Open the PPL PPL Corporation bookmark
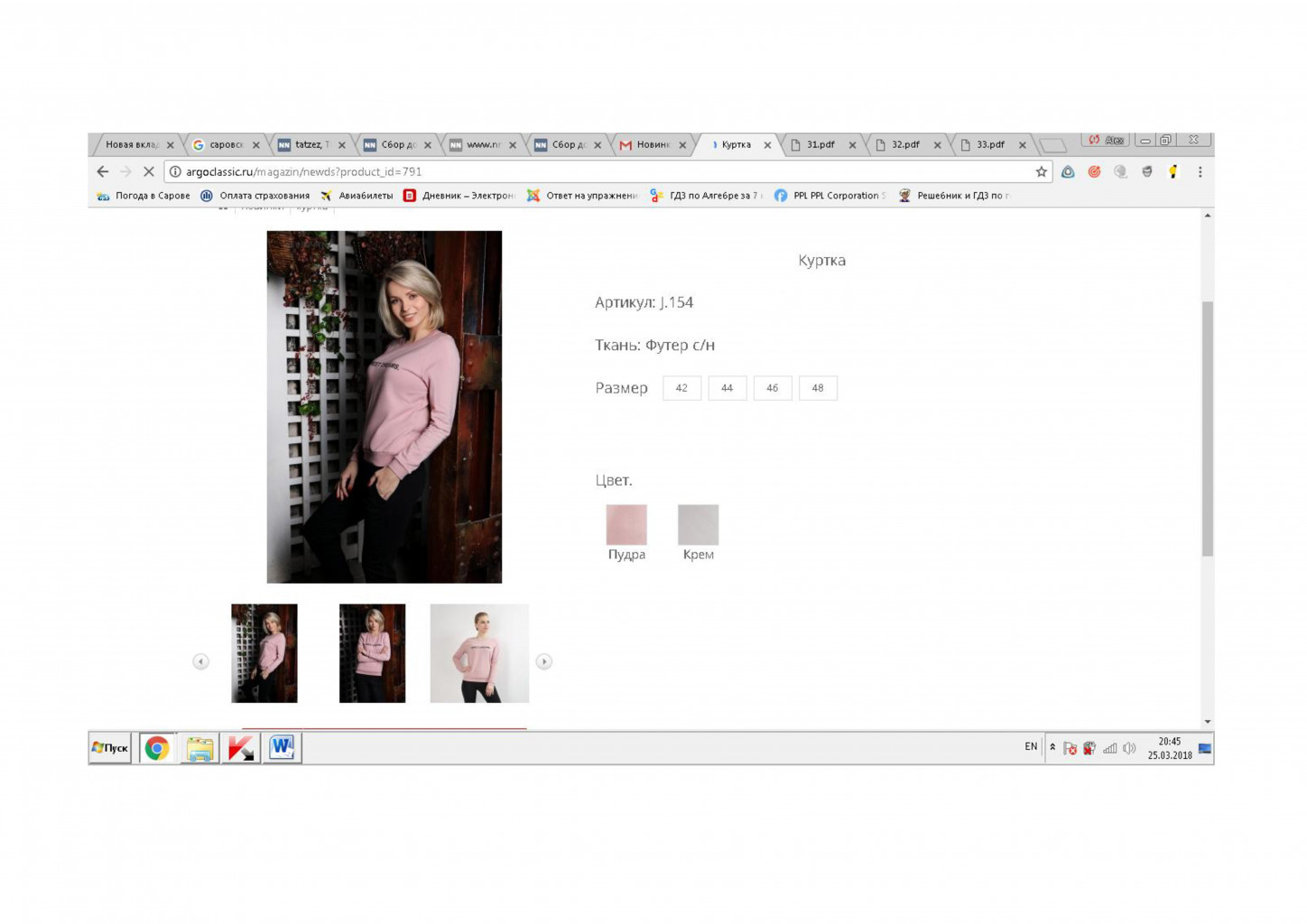Image resolution: width=1307 pixels, height=924 pixels. 830,196
